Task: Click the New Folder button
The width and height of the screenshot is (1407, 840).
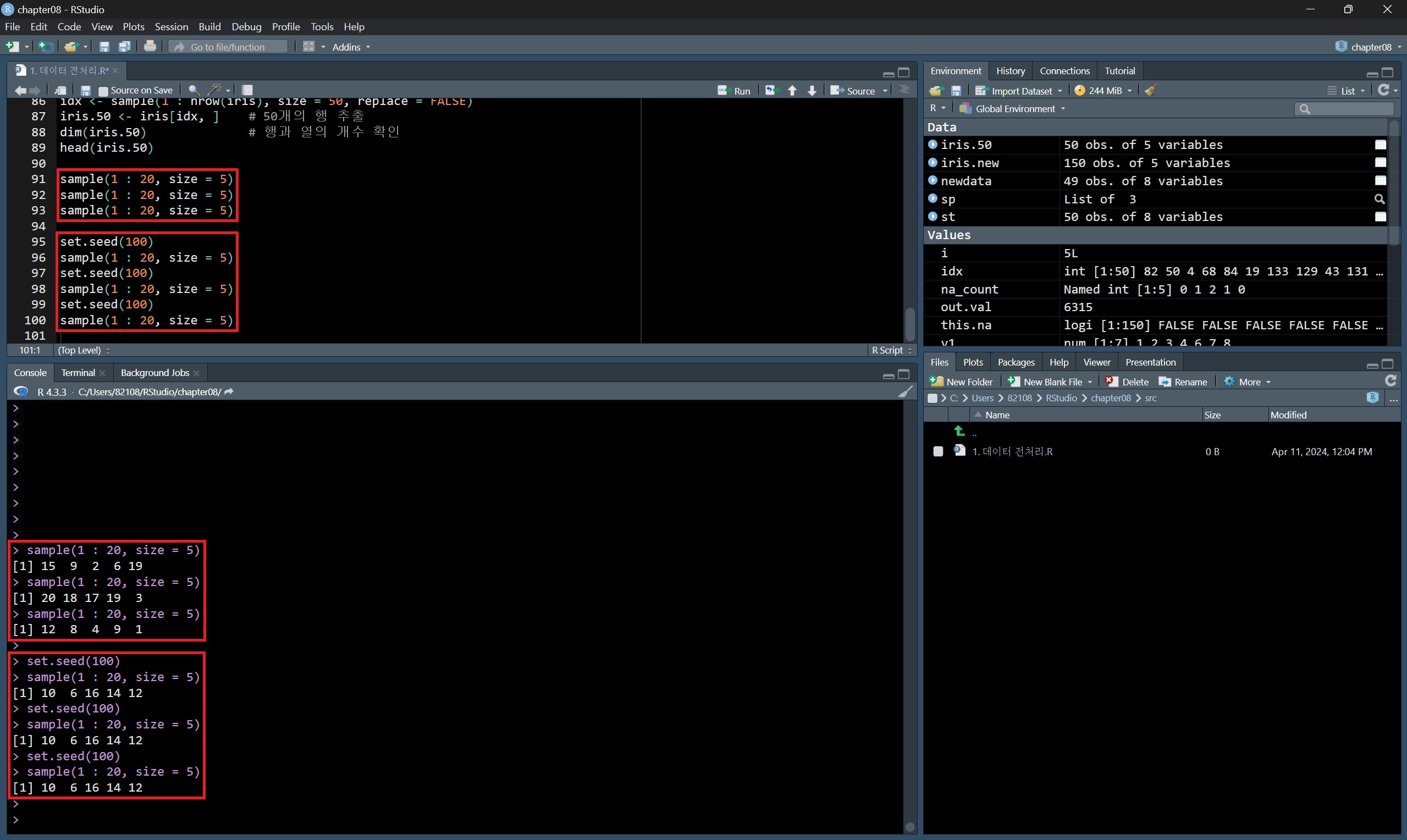Action: pyautogui.click(x=961, y=382)
